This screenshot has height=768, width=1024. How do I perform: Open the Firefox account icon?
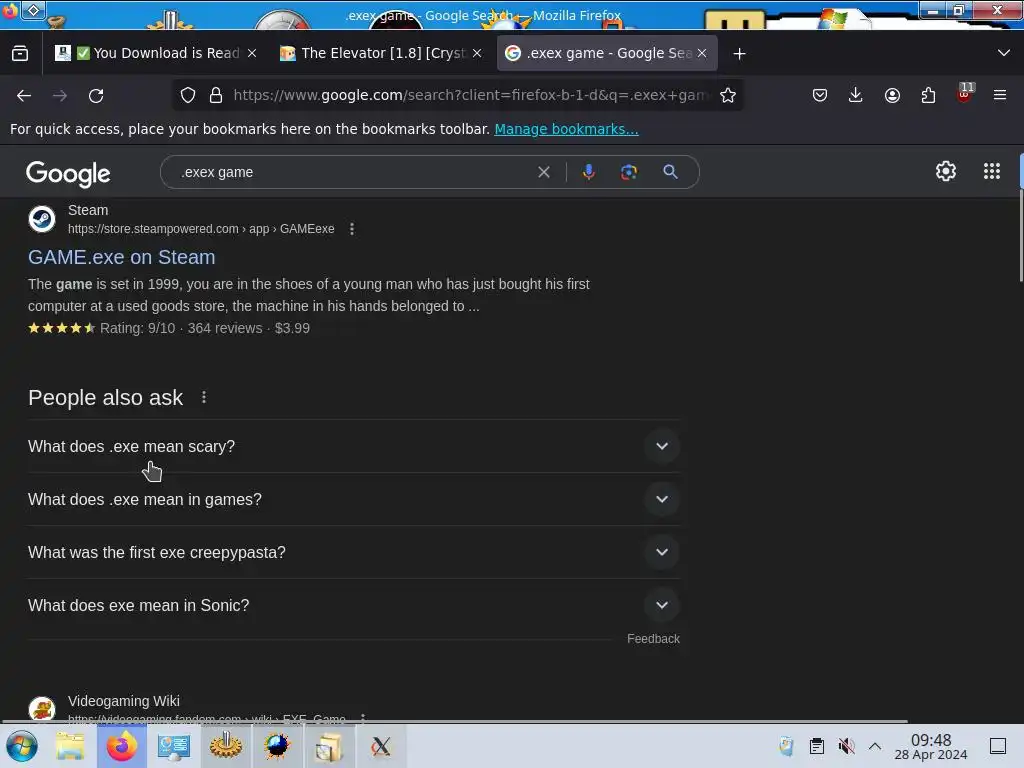pyautogui.click(x=892, y=95)
